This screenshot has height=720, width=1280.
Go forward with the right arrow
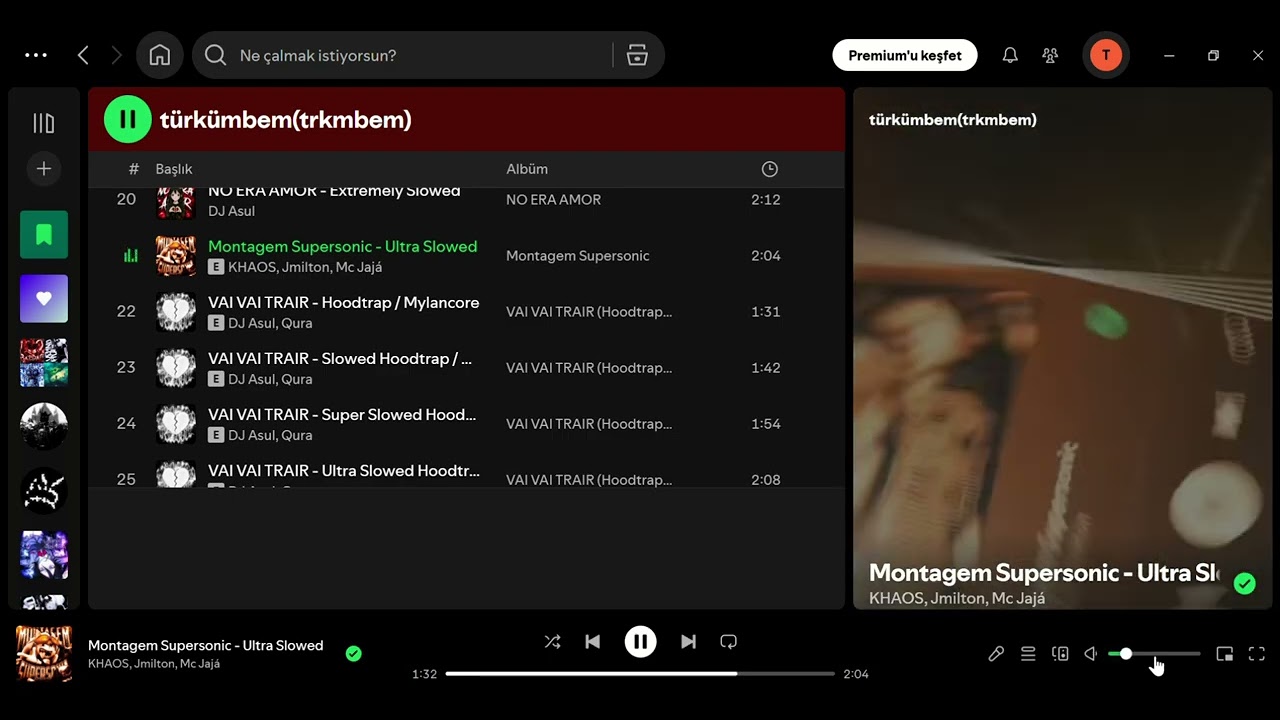[x=116, y=56]
